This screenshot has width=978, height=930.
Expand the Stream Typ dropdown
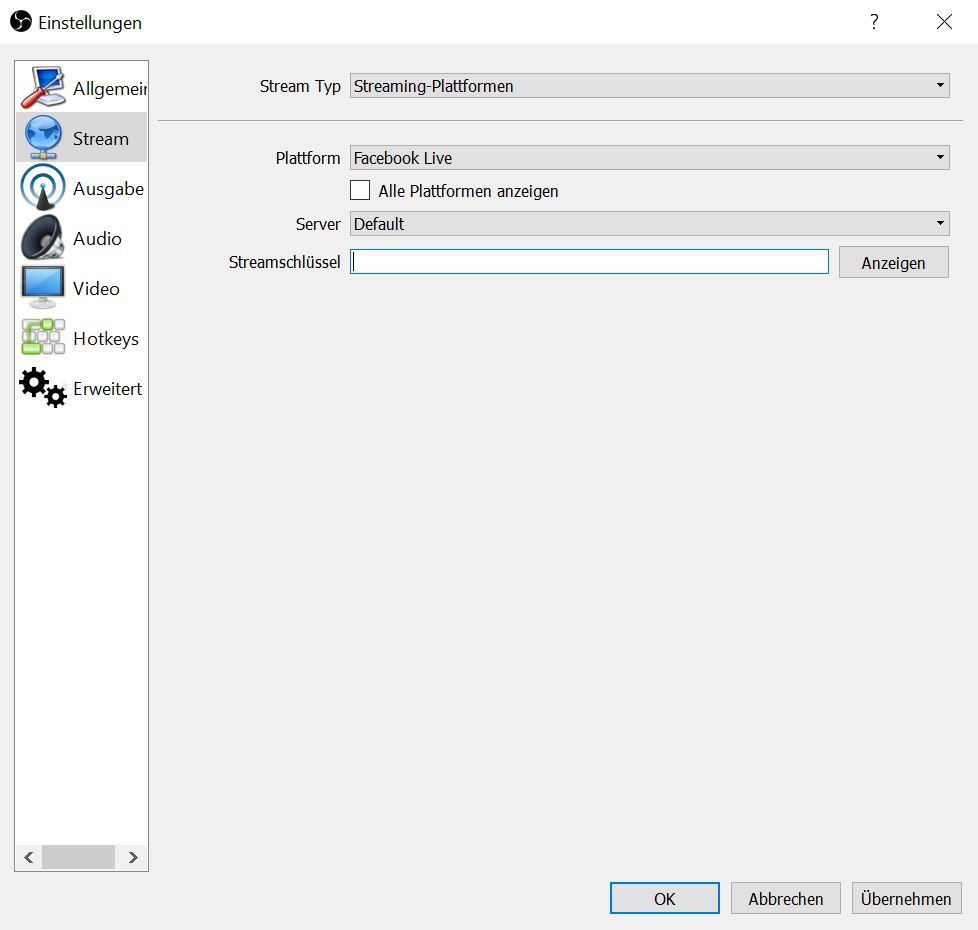point(648,86)
